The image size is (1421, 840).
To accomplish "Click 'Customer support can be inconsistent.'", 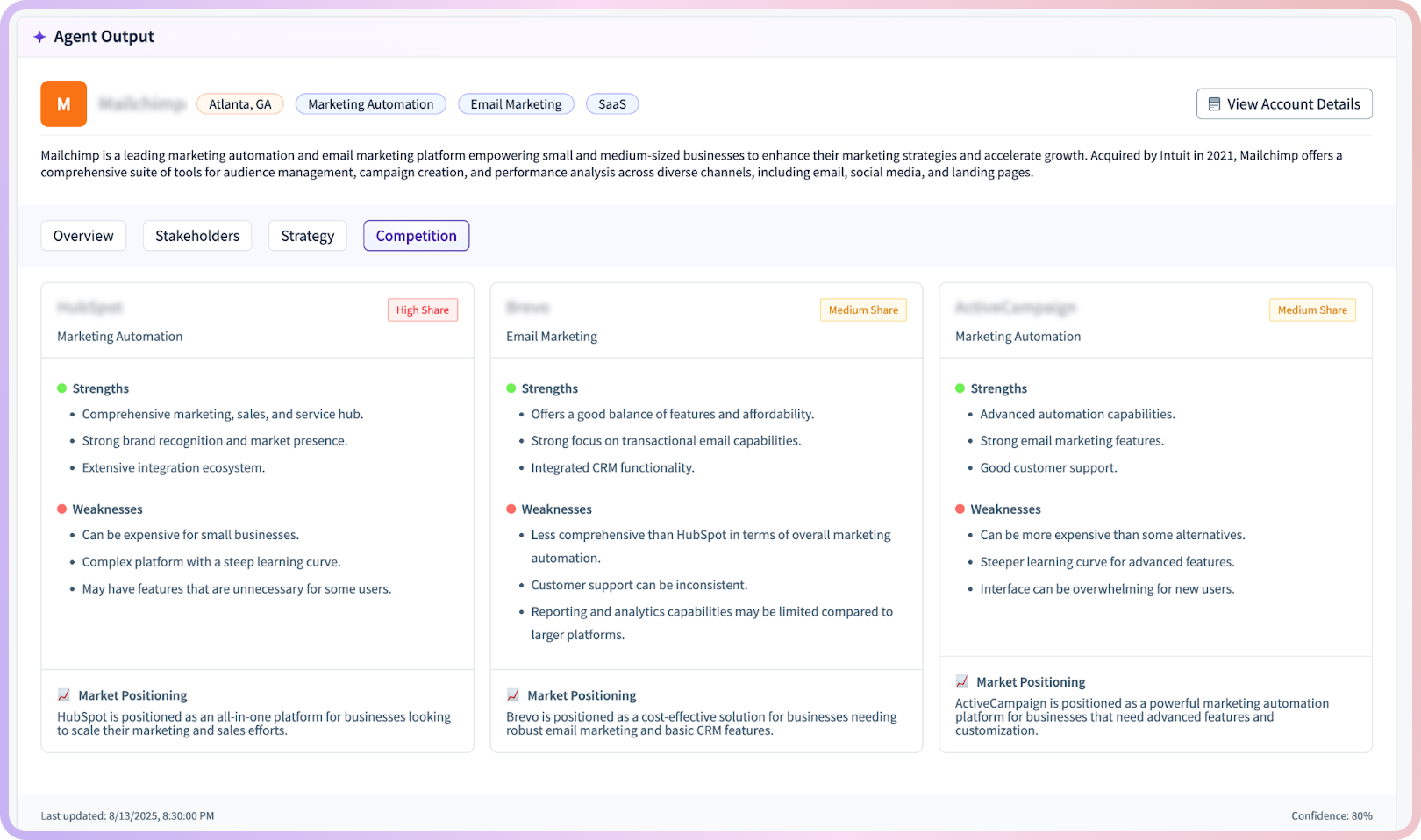I will tap(639, 585).
